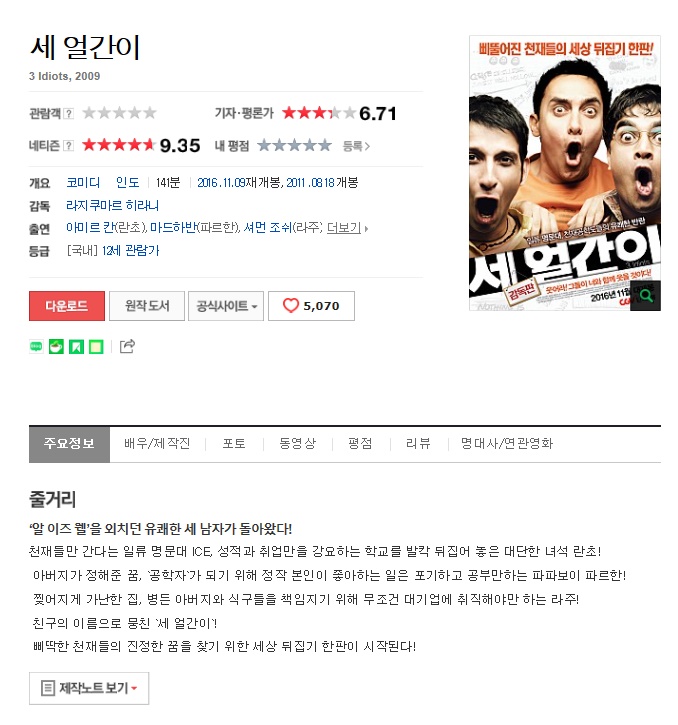Viewport: 678px width, 725px height.
Task: Open the share arrow icon
Action: click(127, 346)
